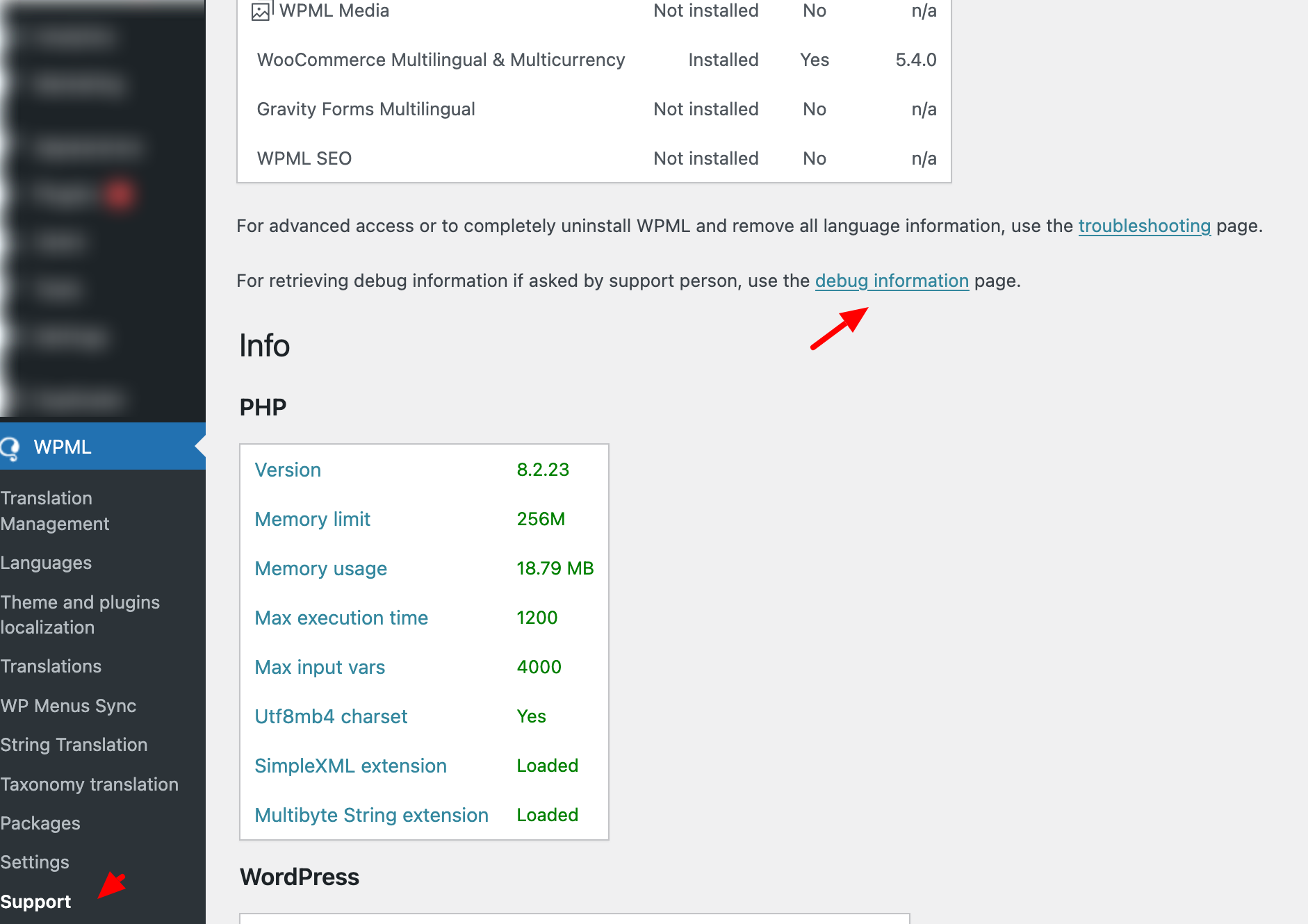Click the Memory usage label
Screen dimensions: 1308x924
click(320, 568)
